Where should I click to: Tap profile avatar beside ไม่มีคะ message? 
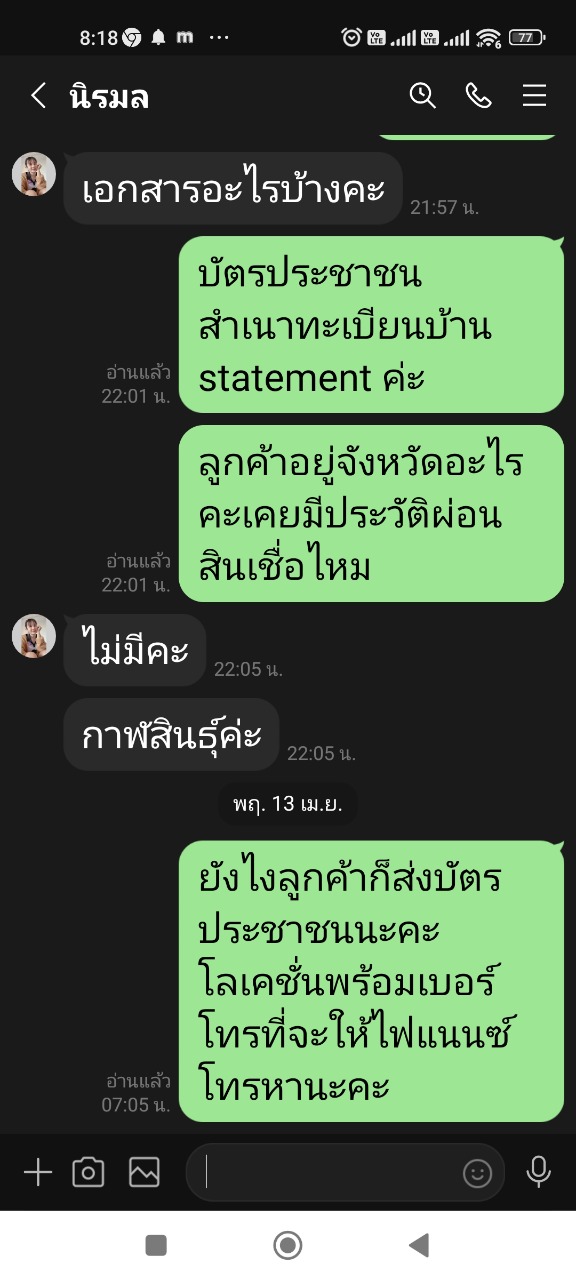point(33,636)
